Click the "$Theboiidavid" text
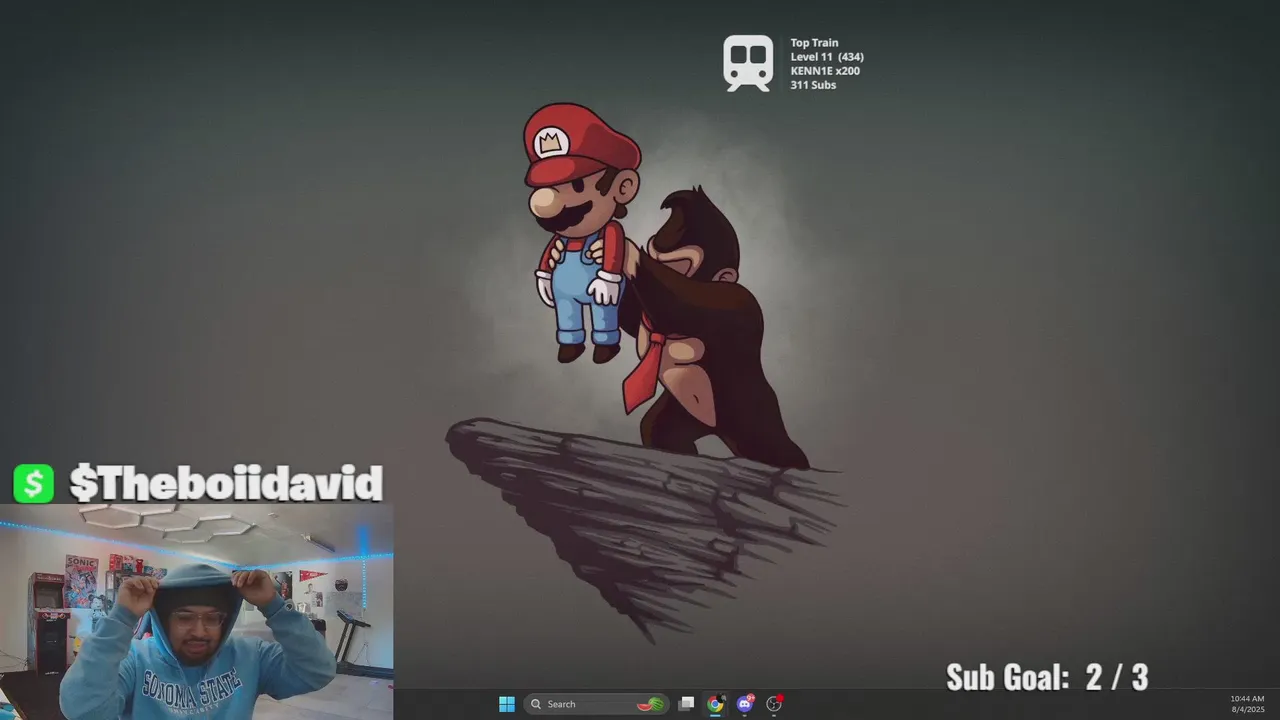This screenshot has height=720, width=1280. (226, 484)
